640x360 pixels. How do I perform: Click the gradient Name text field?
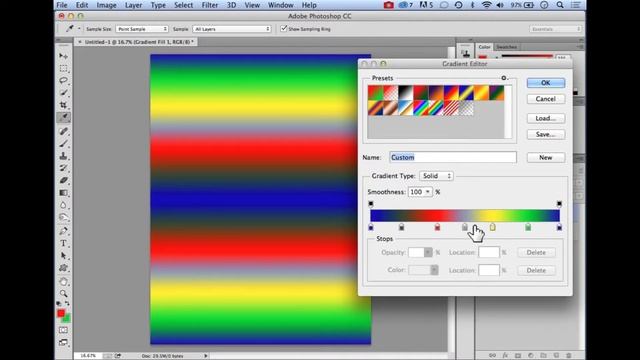[x=453, y=158]
